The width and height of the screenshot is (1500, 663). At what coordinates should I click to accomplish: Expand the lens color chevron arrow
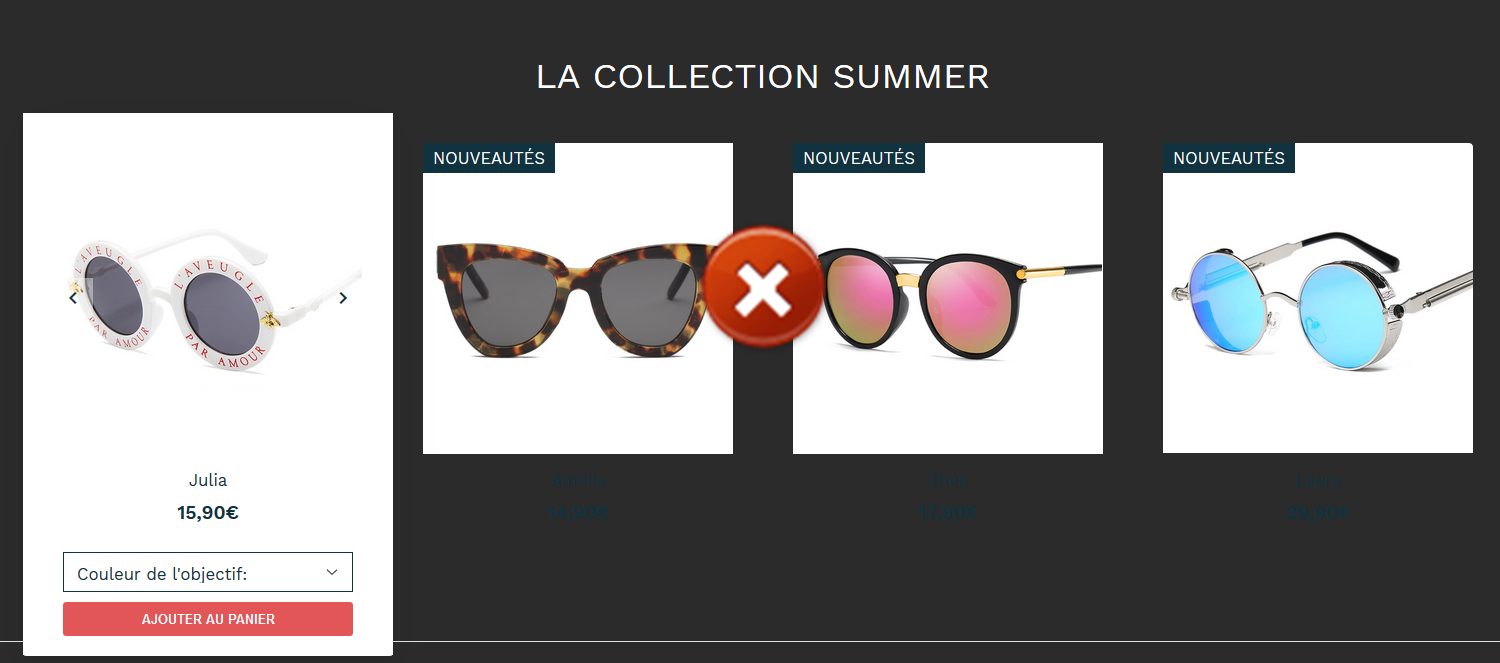(332, 572)
